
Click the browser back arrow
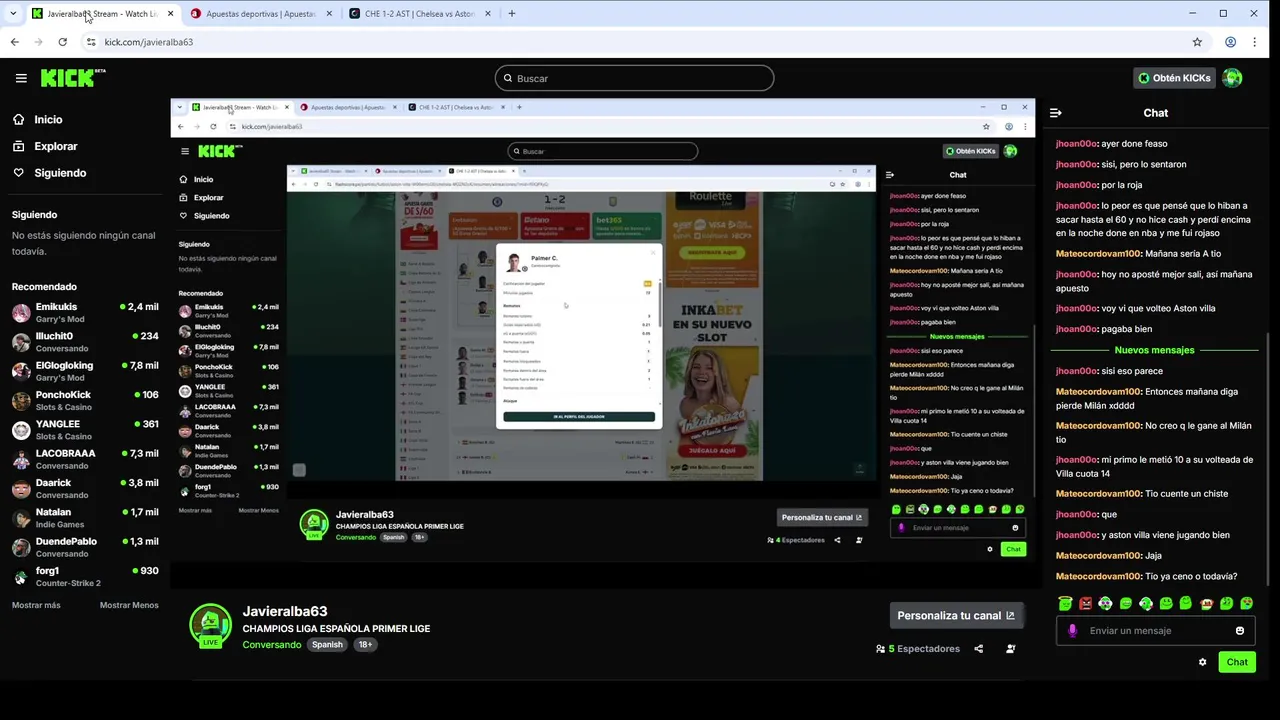point(15,42)
